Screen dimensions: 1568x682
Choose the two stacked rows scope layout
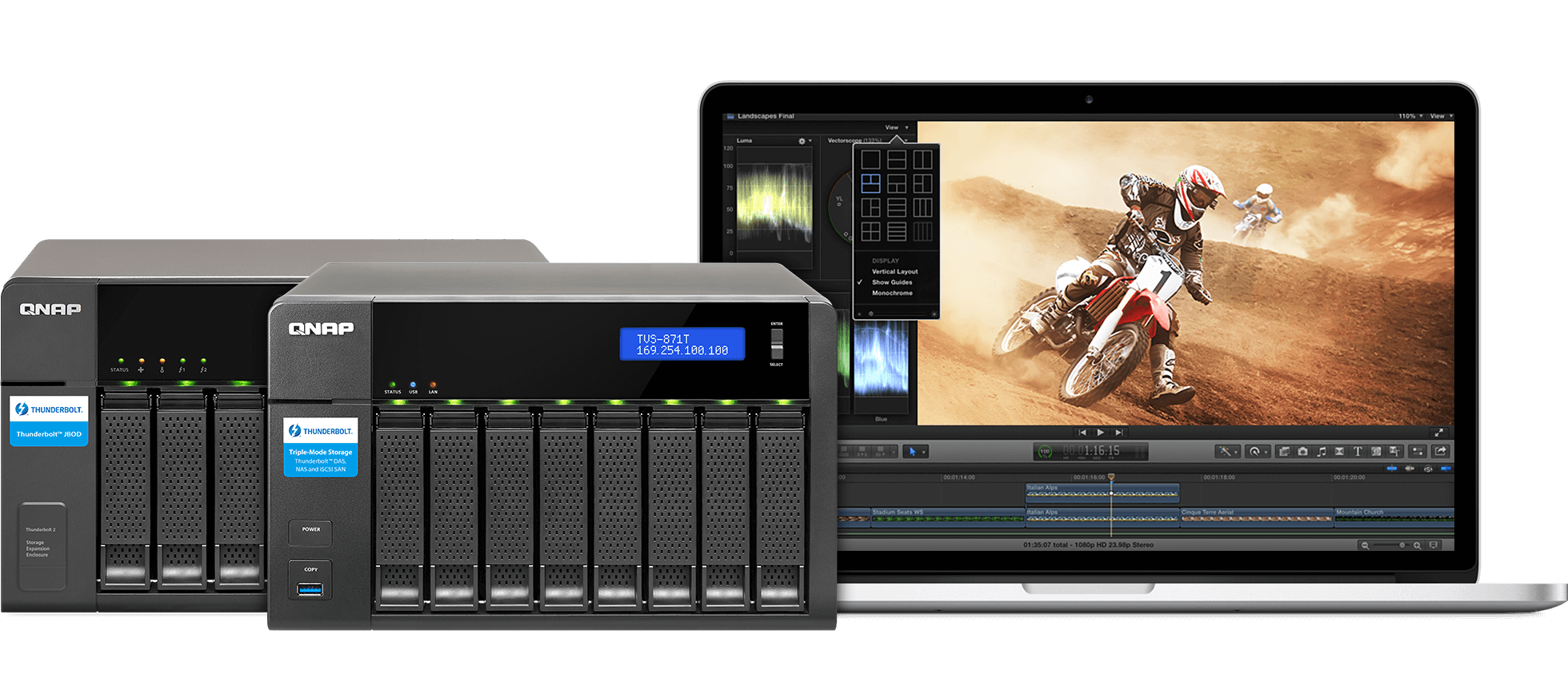pos(897,160)
